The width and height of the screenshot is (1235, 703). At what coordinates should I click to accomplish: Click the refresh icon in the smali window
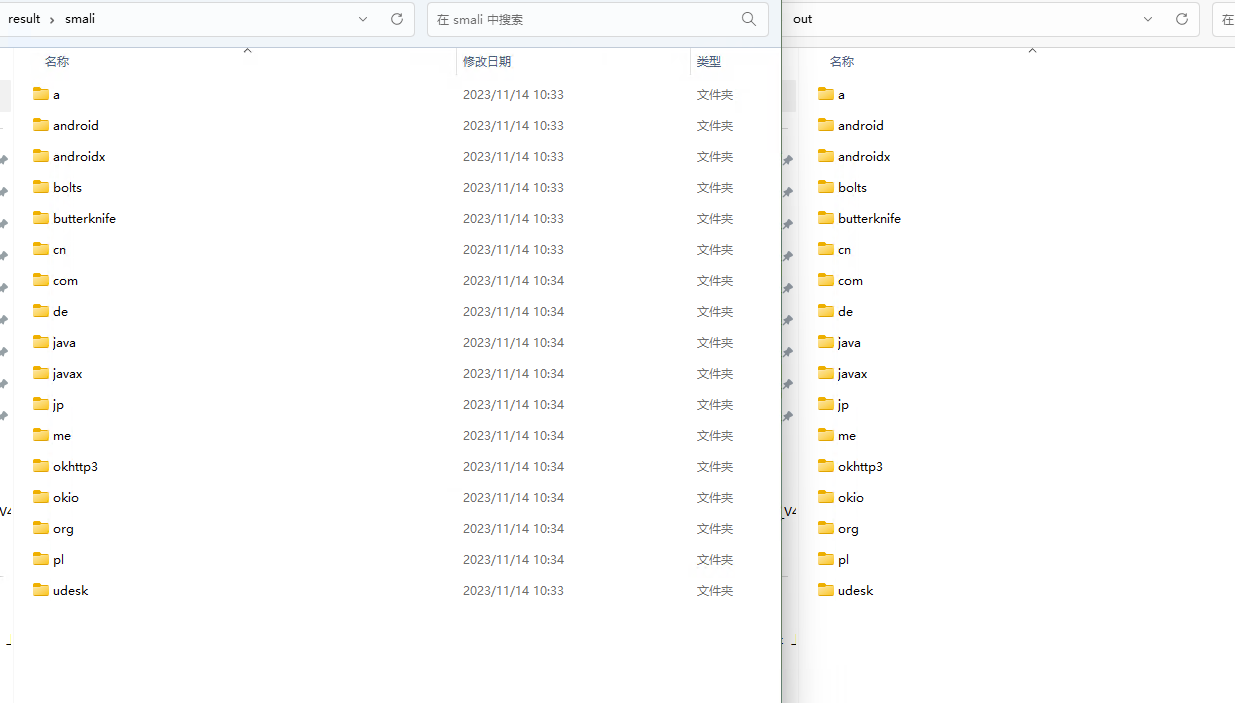[396, 19]
